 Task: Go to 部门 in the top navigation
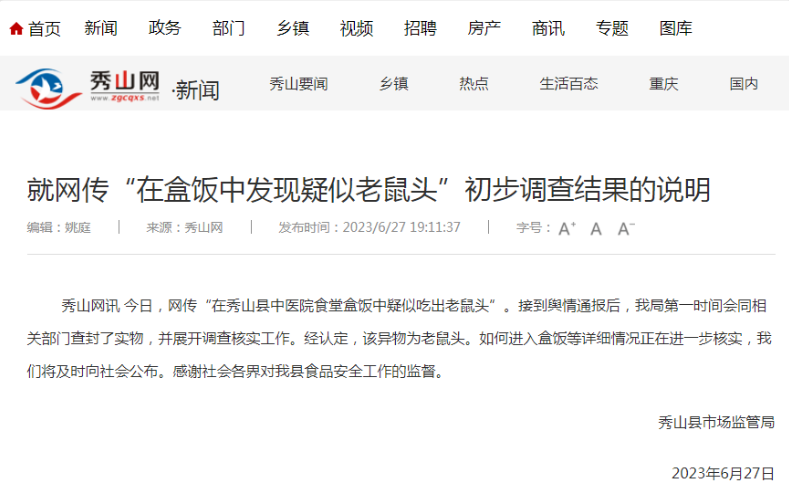point(228,28)
